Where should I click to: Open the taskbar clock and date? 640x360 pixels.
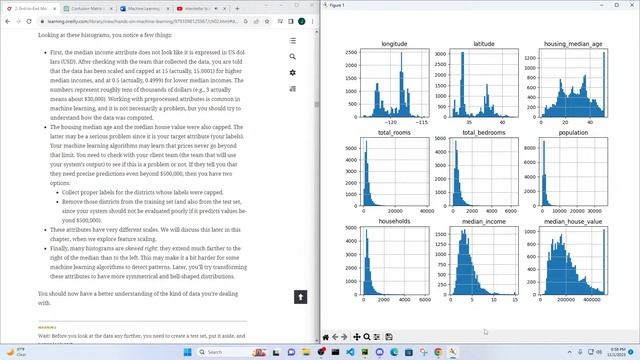(x=616, y=352)
